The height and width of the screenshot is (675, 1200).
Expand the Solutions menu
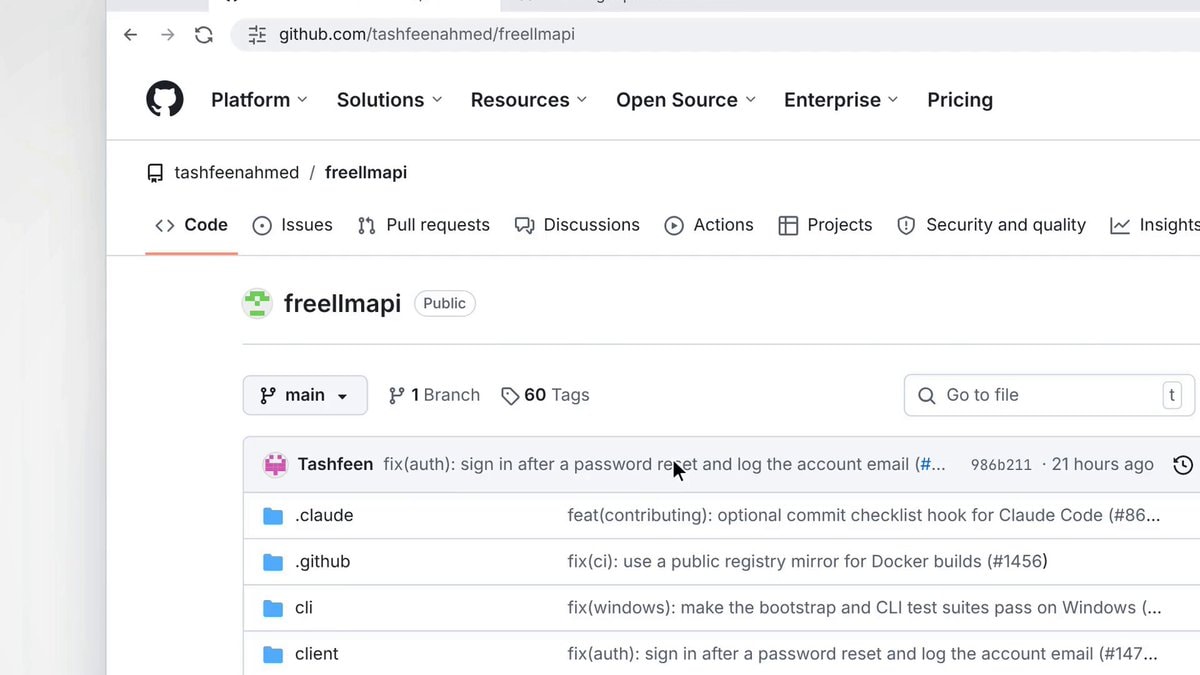tap(389, 100)
